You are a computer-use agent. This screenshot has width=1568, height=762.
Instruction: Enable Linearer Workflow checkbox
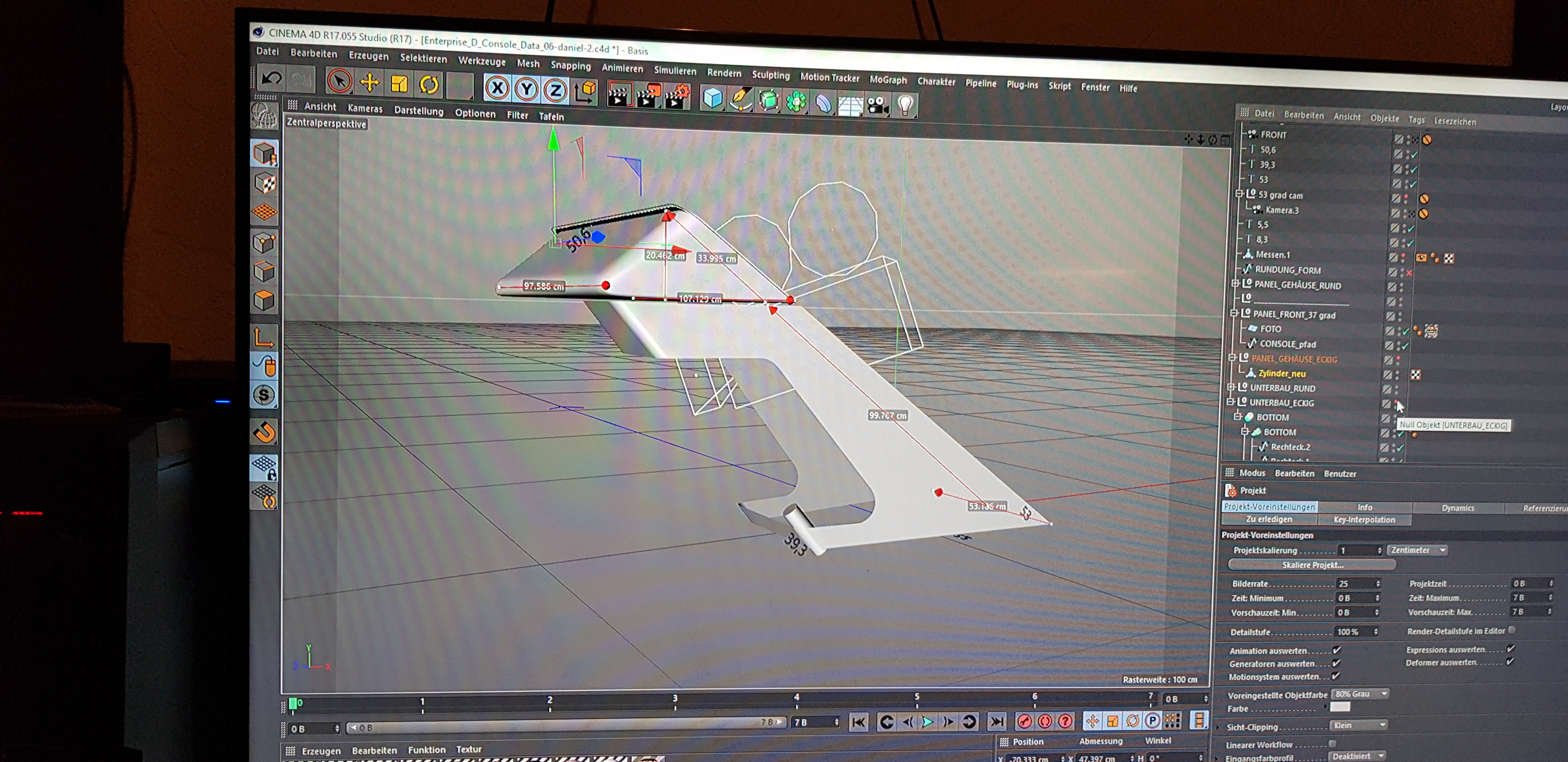(x=1332, y=744)
